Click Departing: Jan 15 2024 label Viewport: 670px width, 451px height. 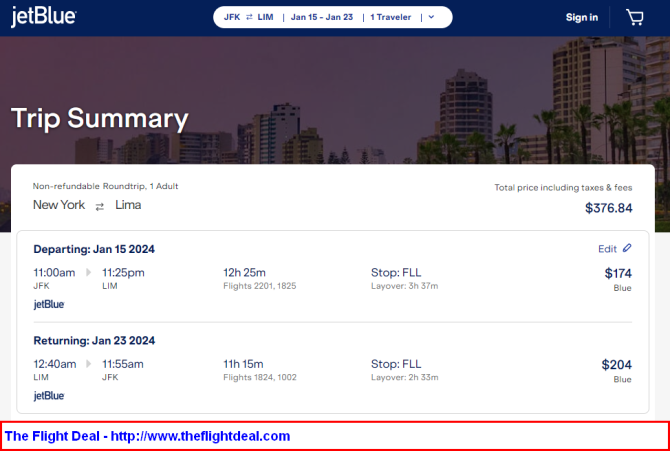pyautogui.click(x=94, y=249)
